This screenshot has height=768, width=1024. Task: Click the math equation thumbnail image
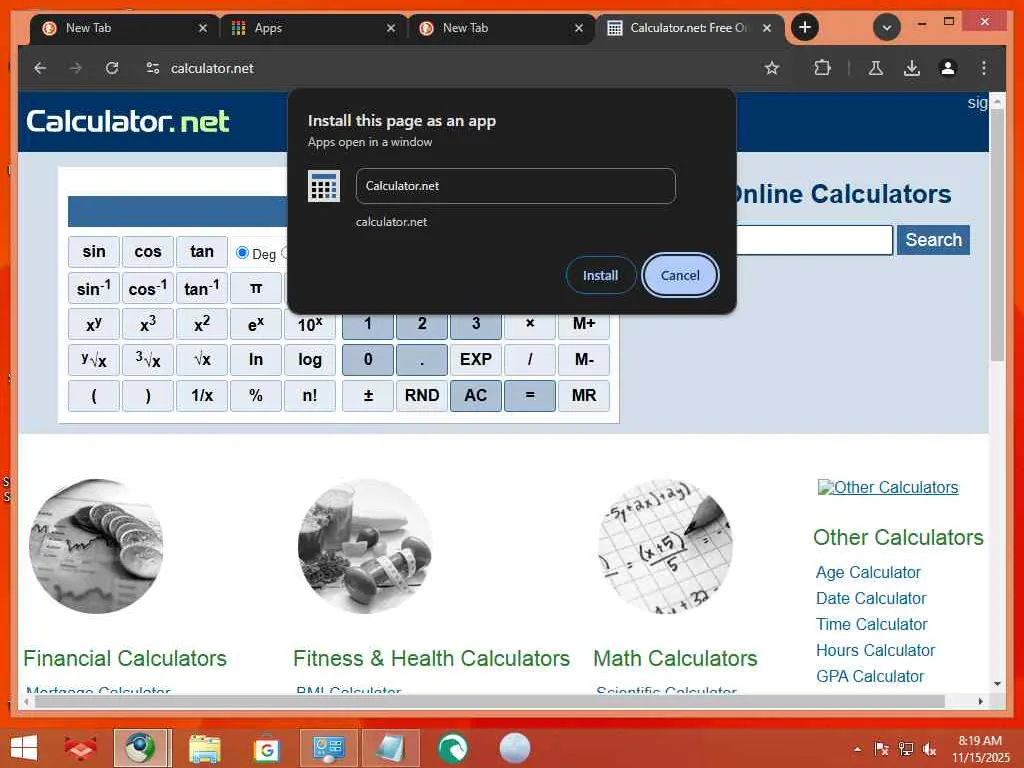pyautogui.click(x=665, y=547)
